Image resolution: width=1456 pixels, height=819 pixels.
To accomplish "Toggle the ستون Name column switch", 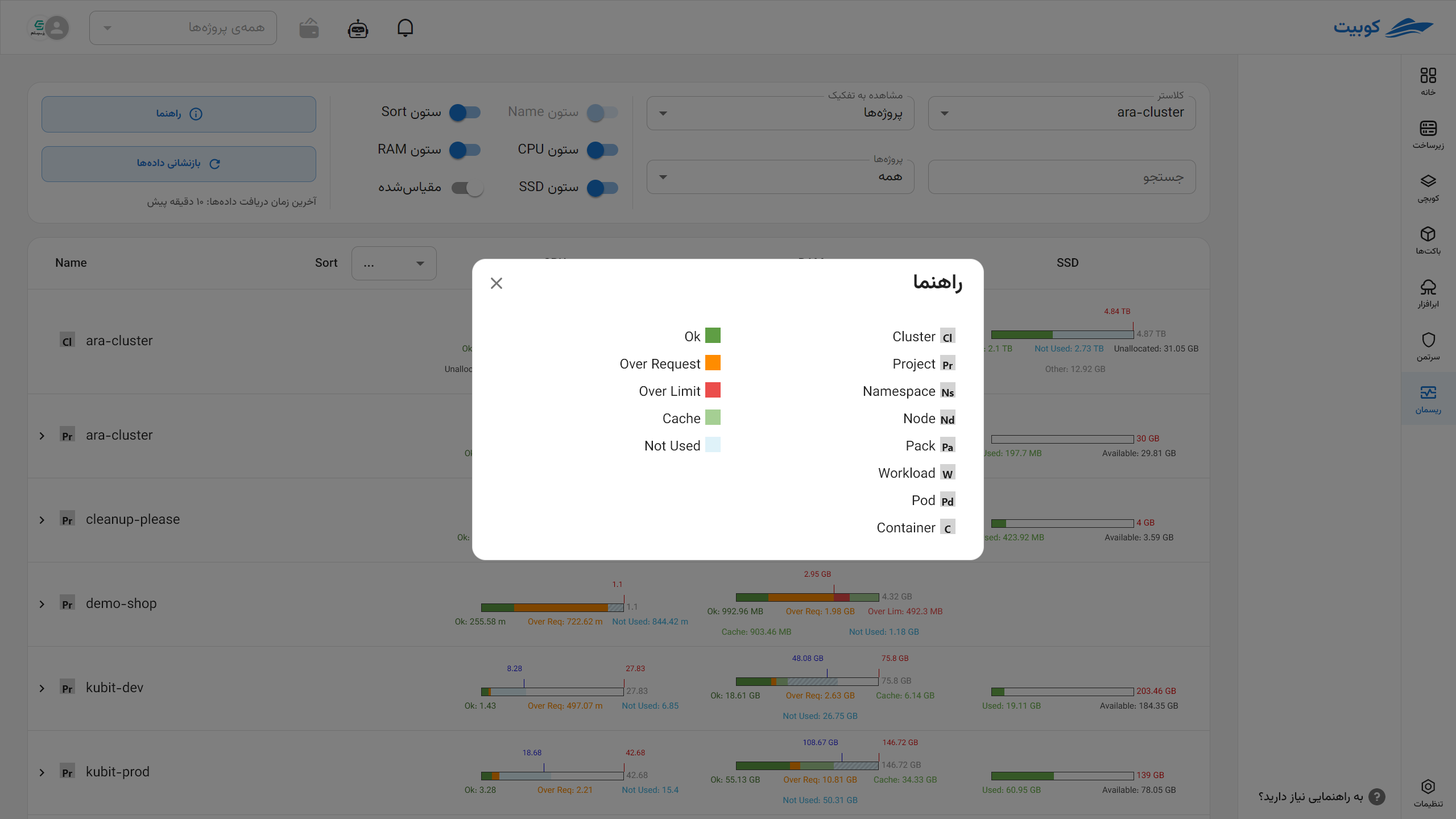I will click(602, 112).
